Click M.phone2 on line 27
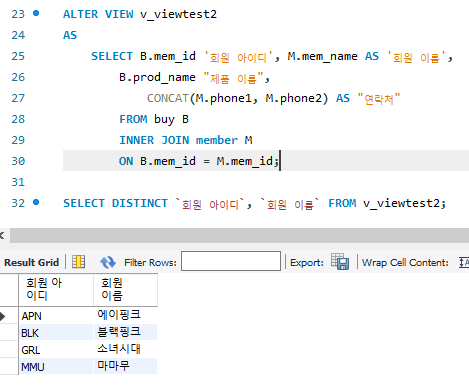Viewport: 469px width, 385px height. click(x=293, y=98)
